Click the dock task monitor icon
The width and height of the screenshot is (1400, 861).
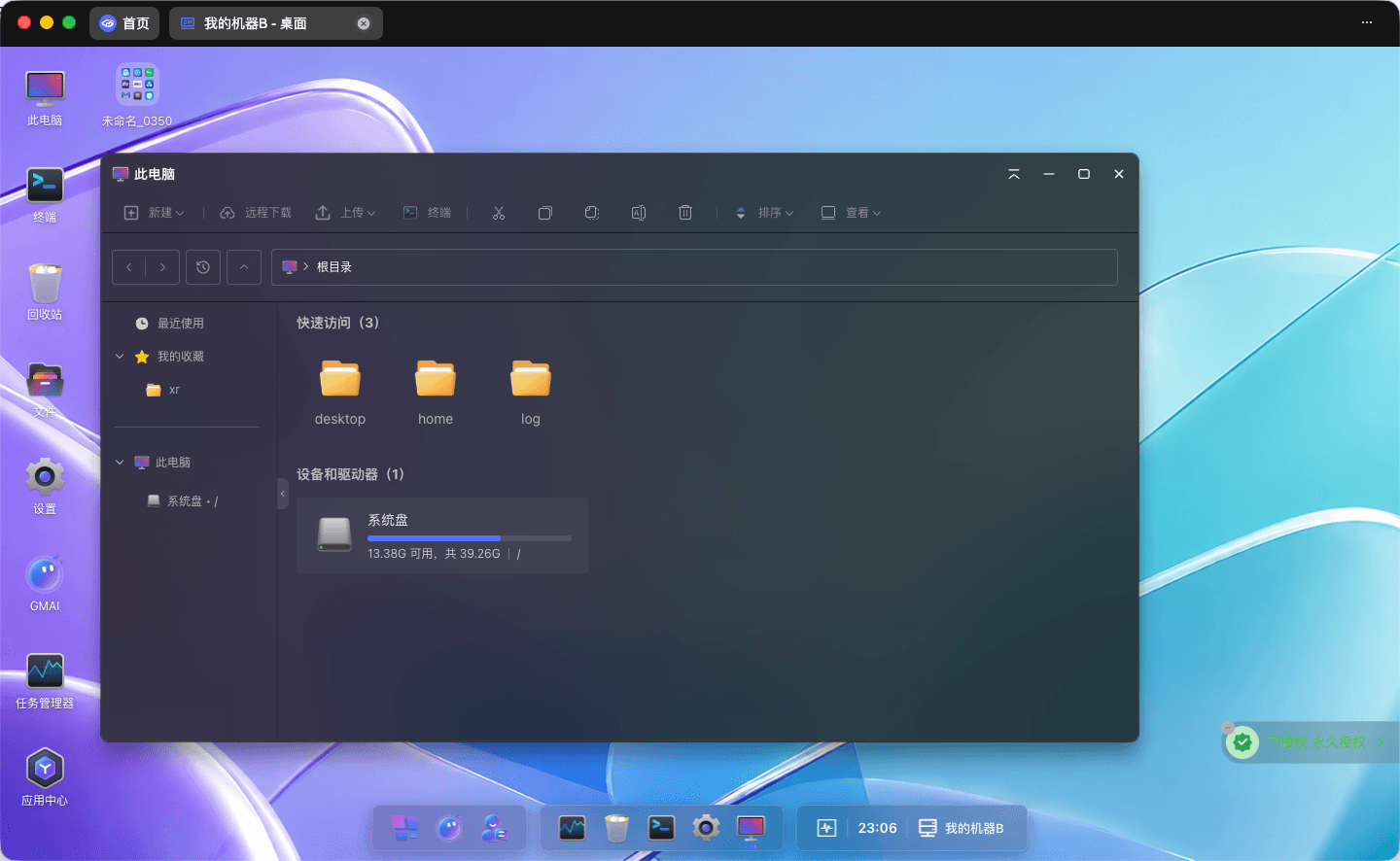click(573, 828)
